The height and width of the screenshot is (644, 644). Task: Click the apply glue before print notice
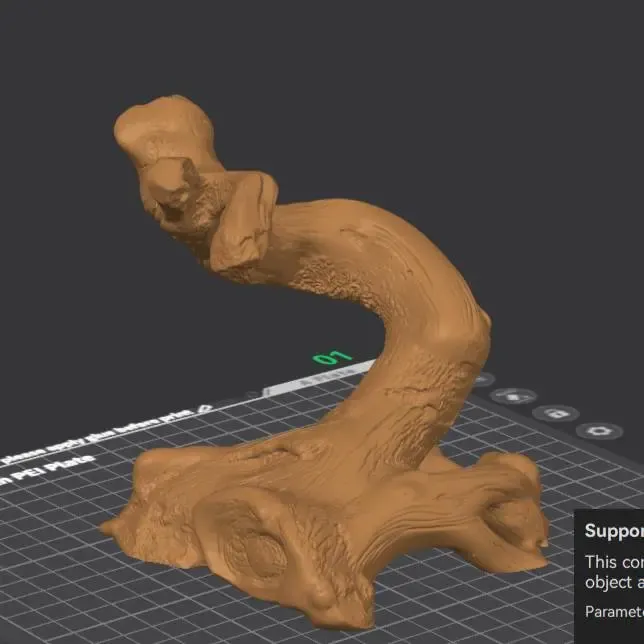[97, 437]
